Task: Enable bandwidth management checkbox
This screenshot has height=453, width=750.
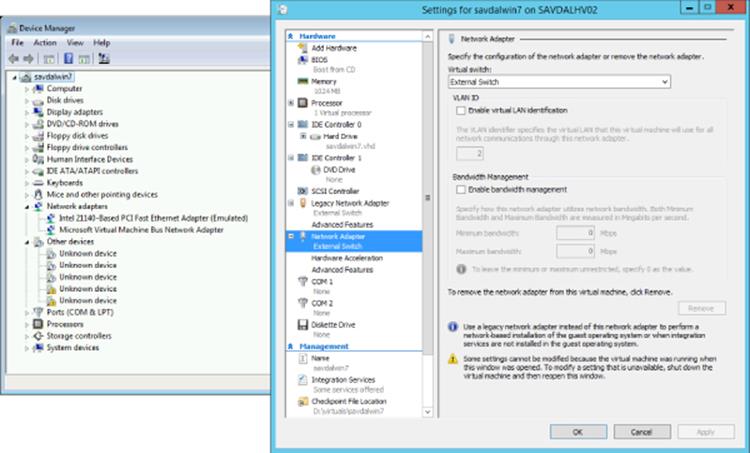Action: pyautogui.click(x=461, y=190)
